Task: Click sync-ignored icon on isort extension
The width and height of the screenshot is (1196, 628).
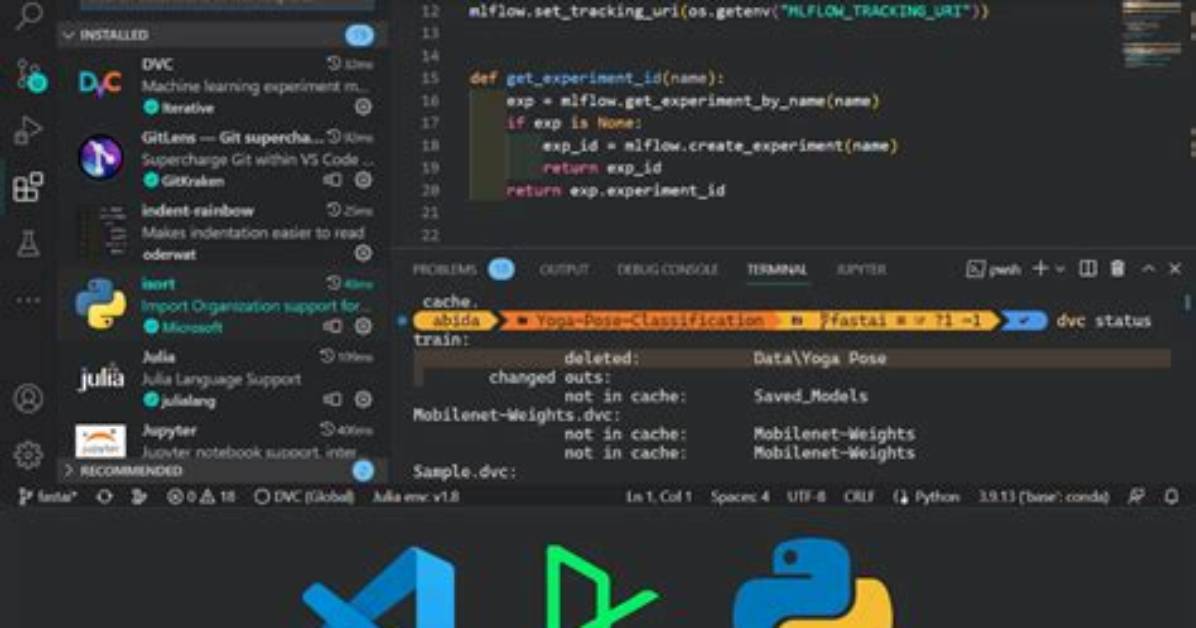Action: 333,327
